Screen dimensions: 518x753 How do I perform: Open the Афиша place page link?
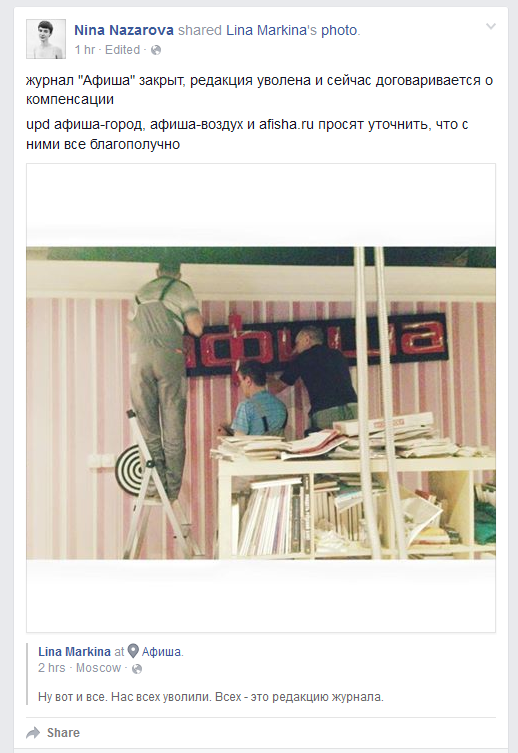pos(162,652)
